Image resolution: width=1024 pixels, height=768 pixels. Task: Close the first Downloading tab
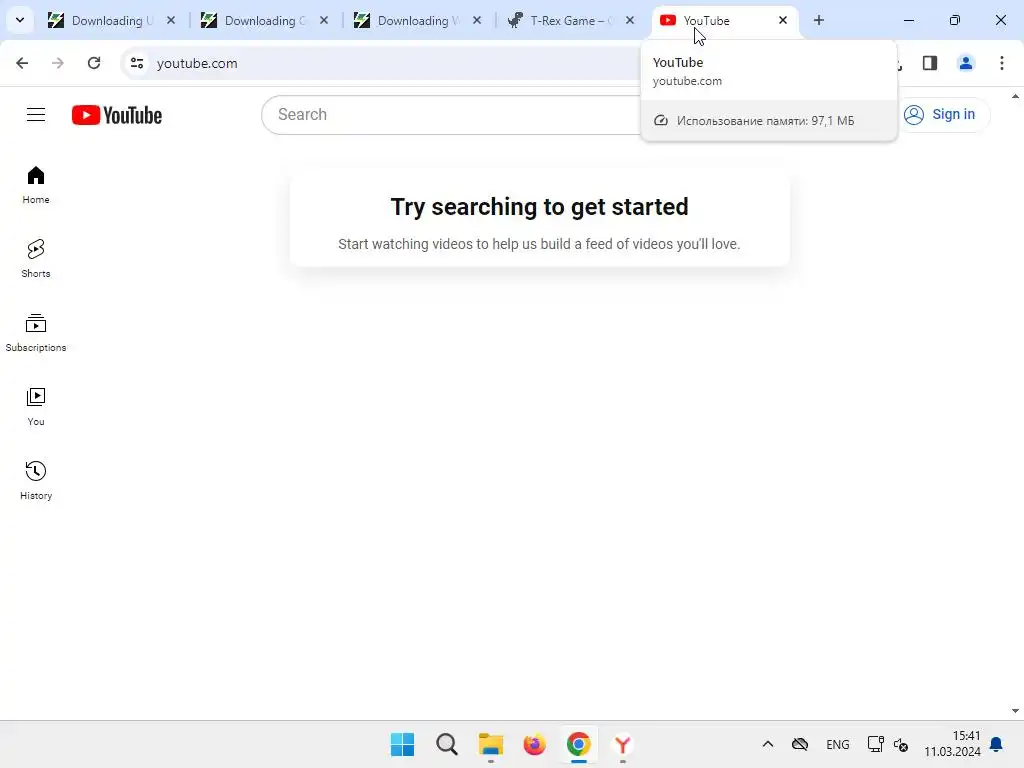point(171,20)
